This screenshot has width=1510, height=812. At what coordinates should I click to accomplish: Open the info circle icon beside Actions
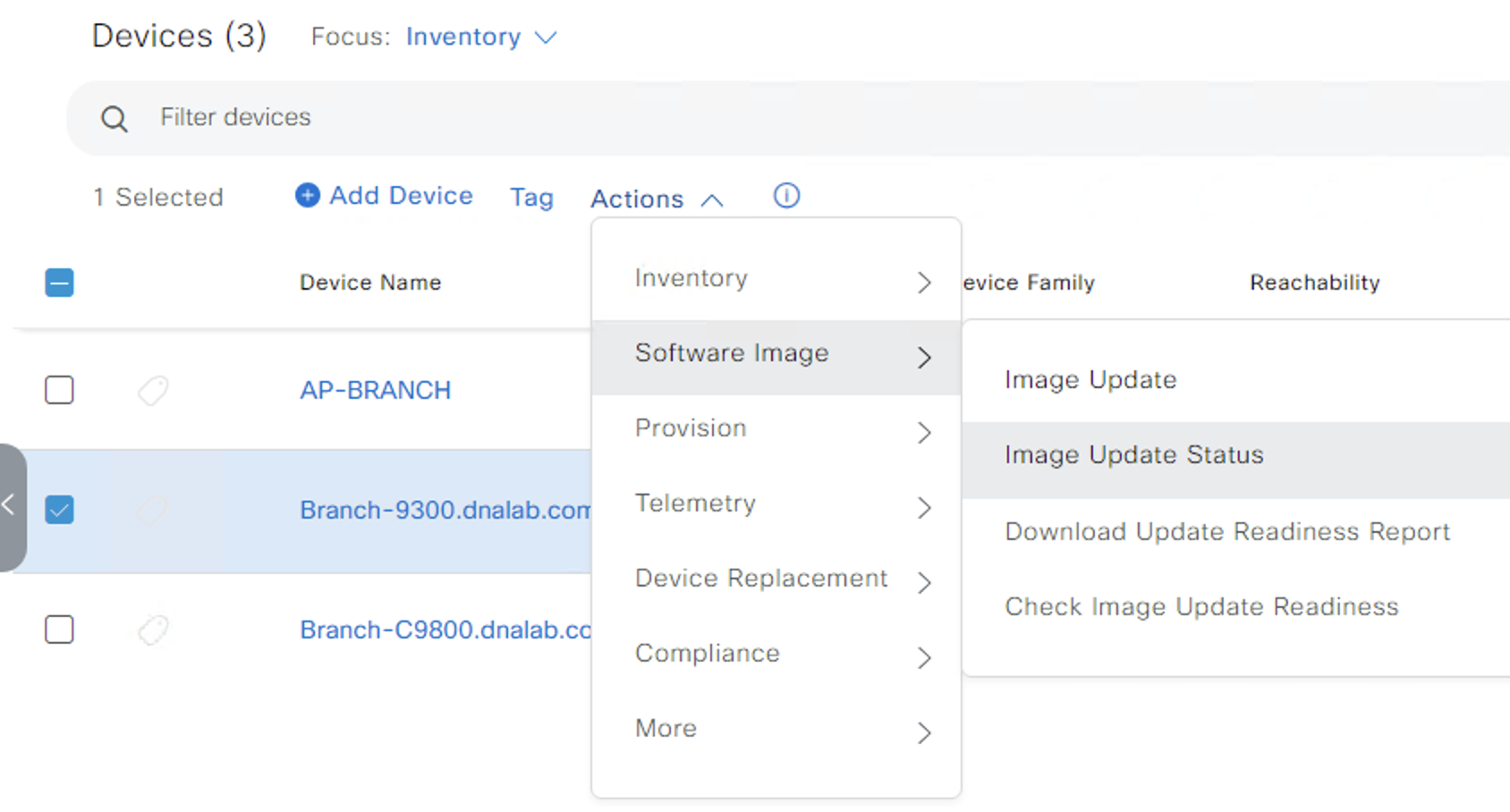coord(786,195)
